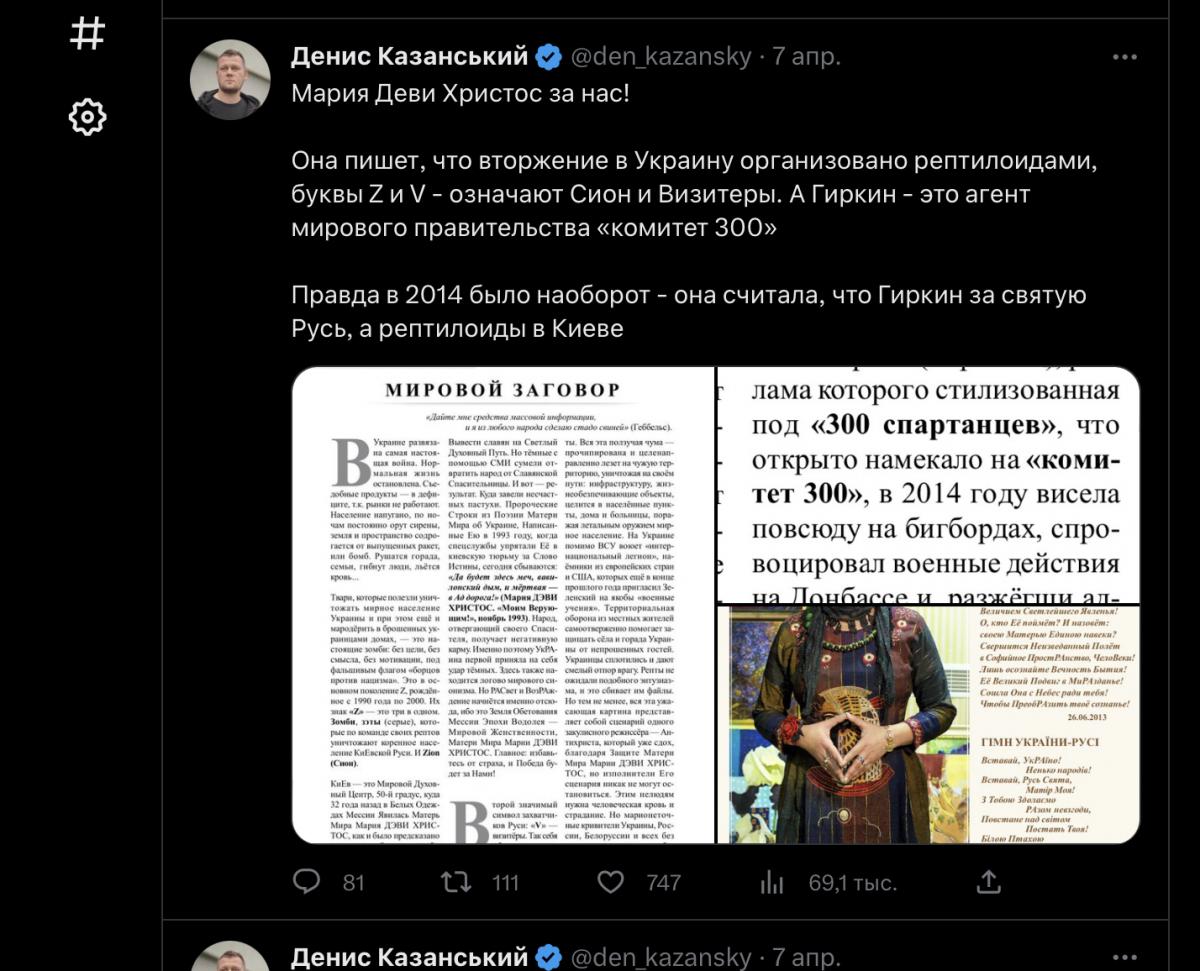Reply to the tweet via the comment bubble icon
Viewport: 1200px width, 971px height.
[x=306, y=881]
